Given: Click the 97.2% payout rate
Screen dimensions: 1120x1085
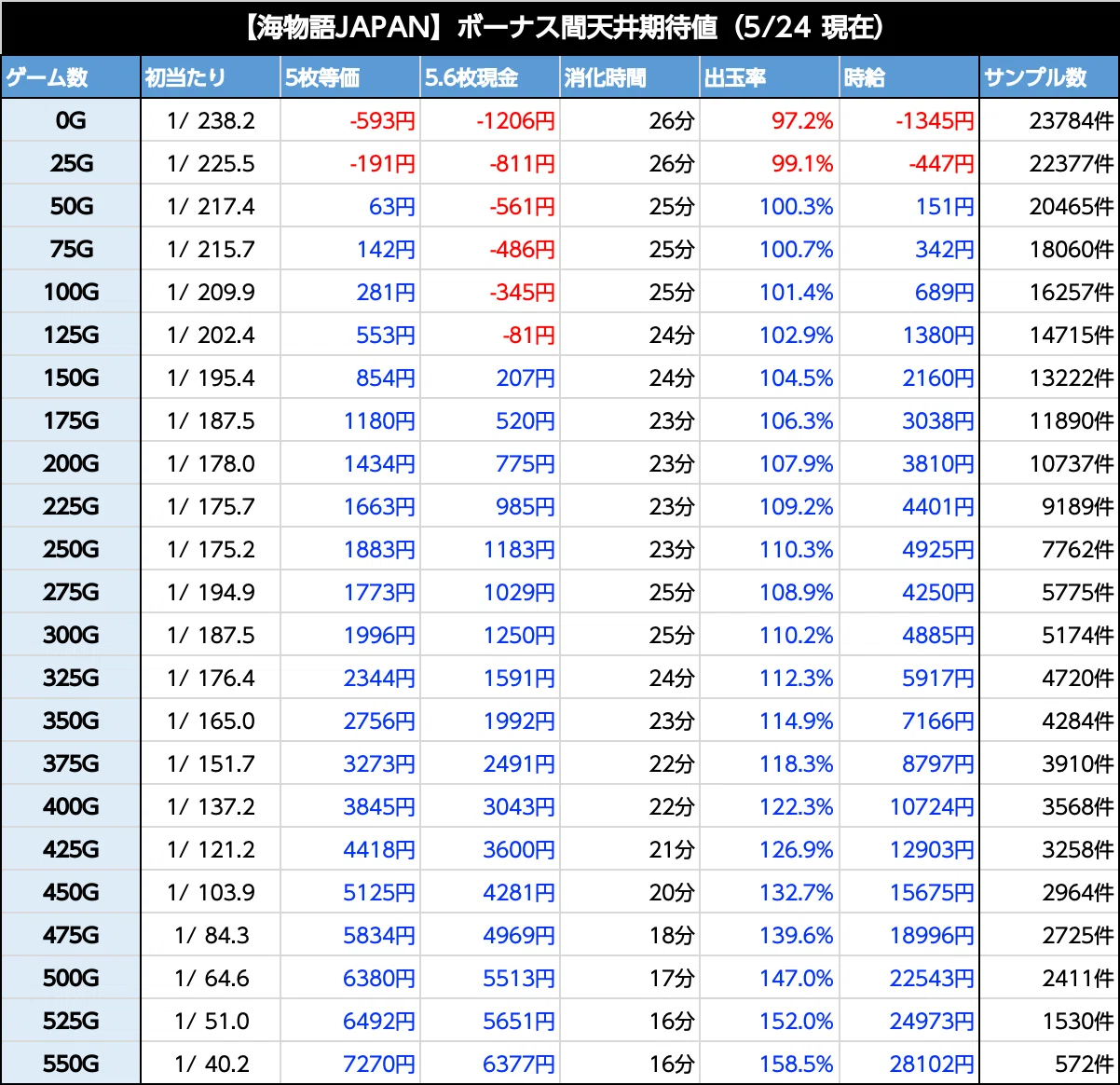Looking at the screenshot, I should pos(802,120).
